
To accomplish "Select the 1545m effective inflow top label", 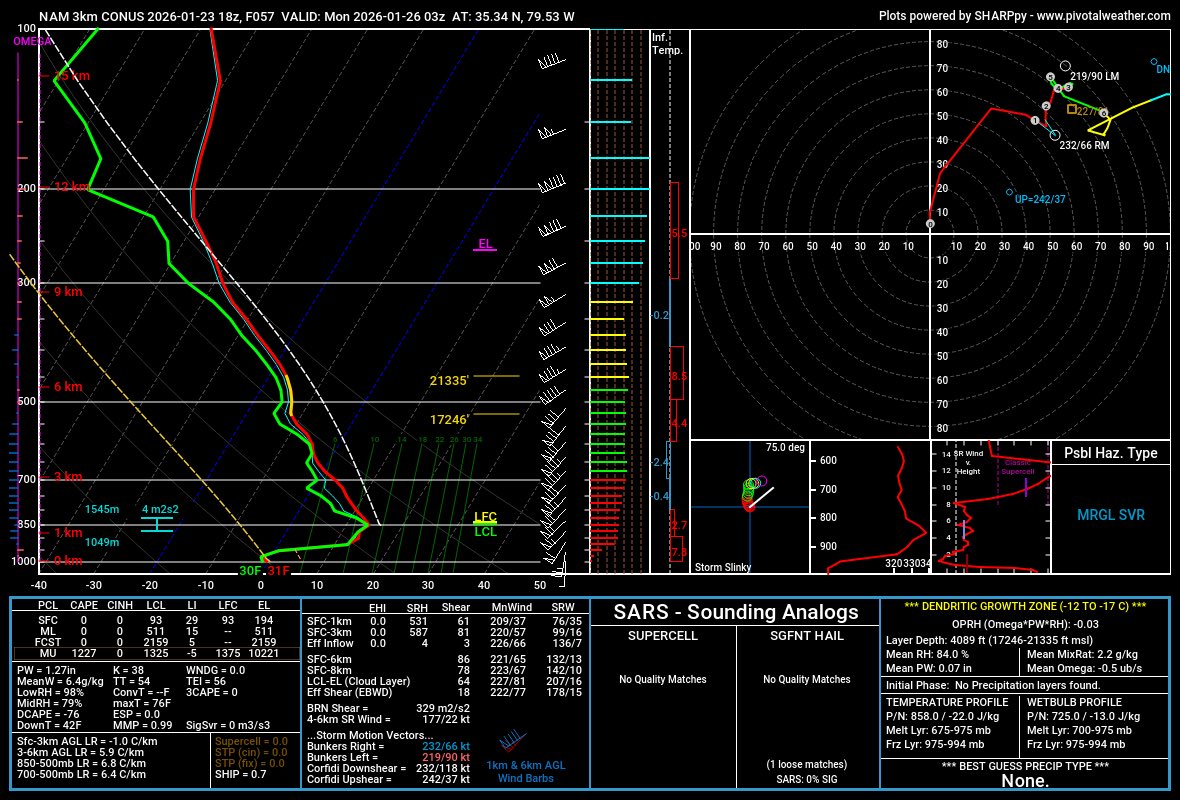I will (102, 510).
